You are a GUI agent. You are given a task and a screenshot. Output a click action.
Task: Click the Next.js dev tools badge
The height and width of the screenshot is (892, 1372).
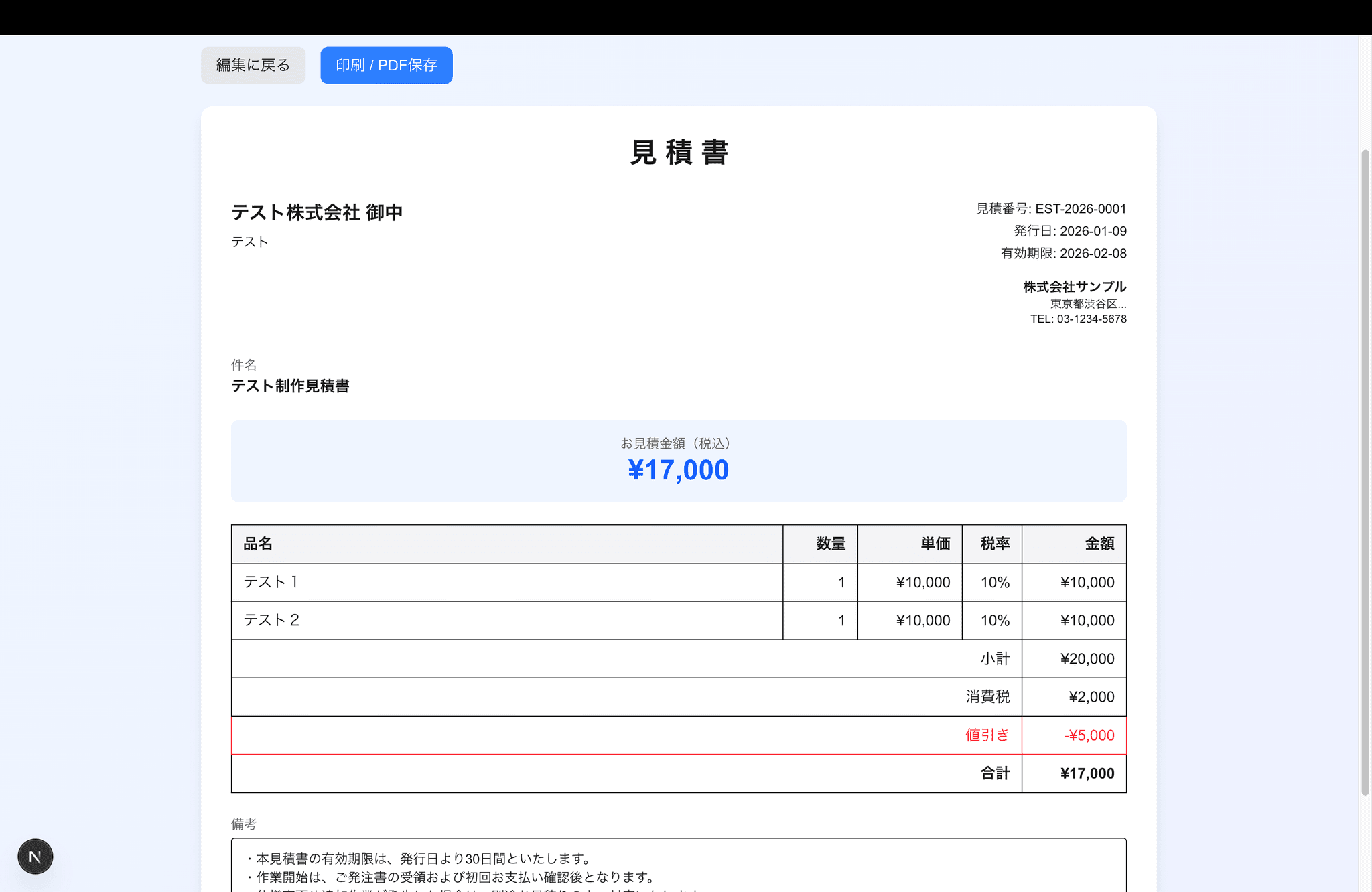(35, 856)
